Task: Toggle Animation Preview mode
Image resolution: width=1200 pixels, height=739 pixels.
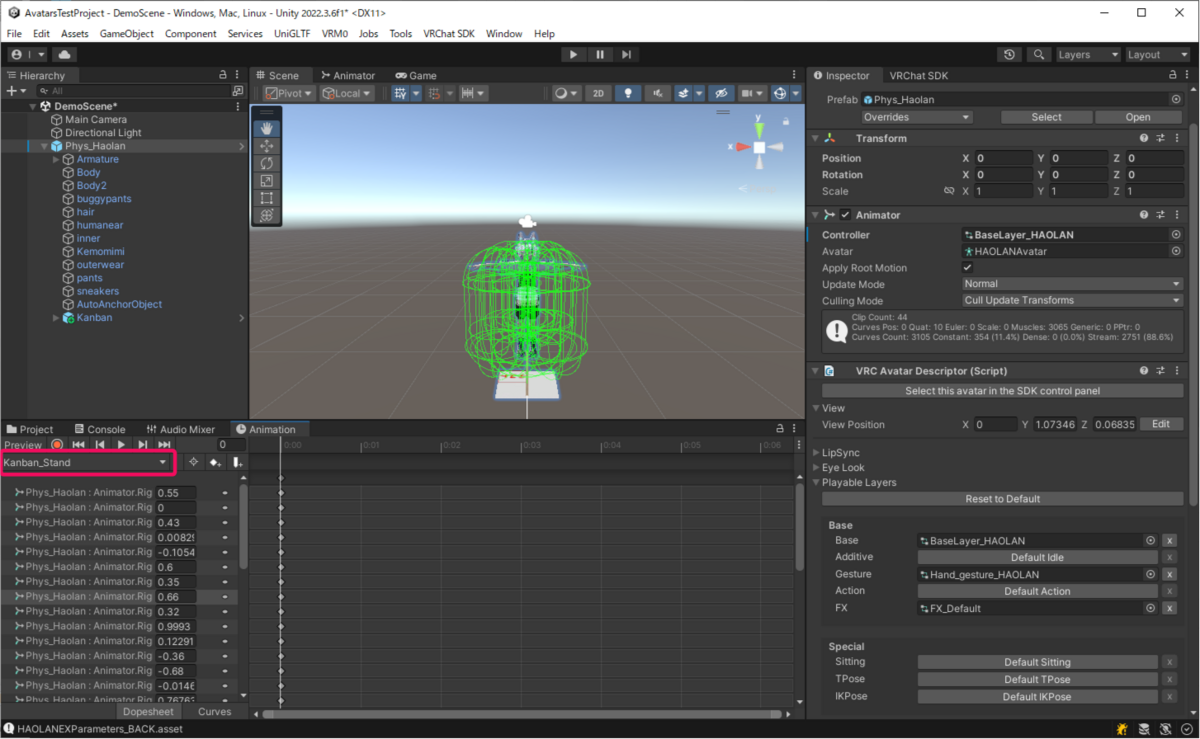Action: (23, 445)
